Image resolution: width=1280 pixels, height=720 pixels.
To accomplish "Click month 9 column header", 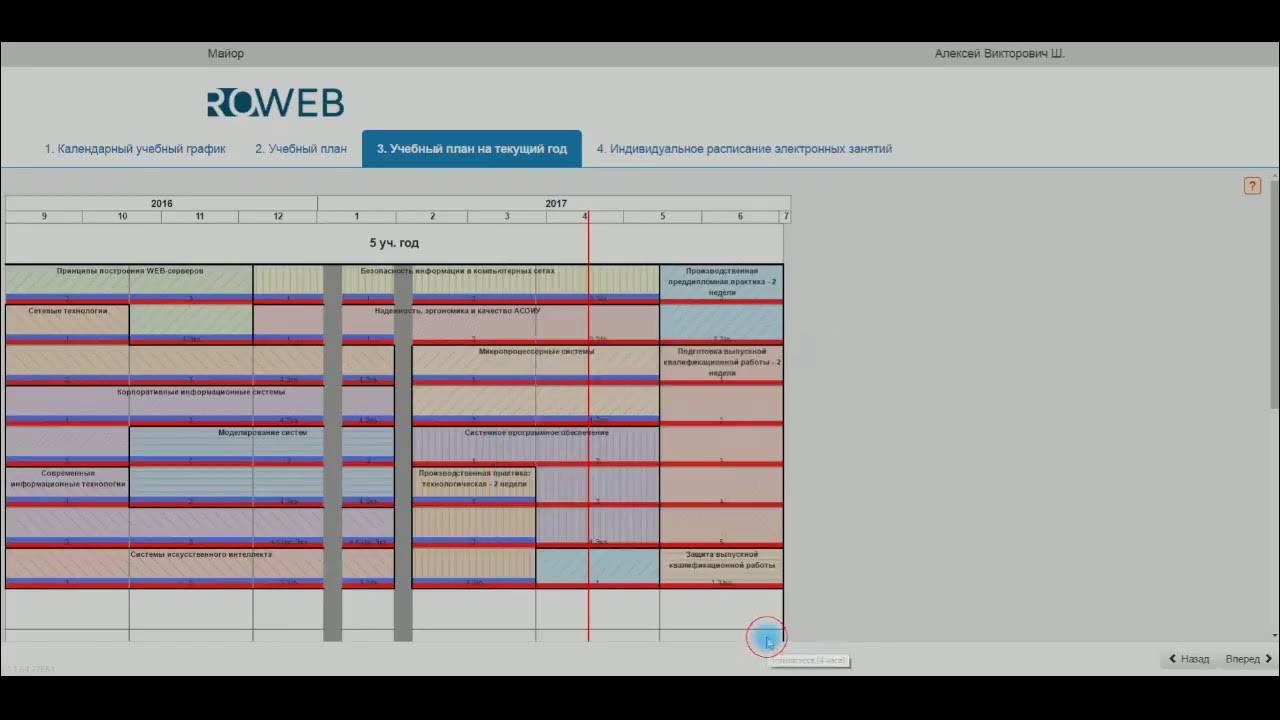I will tap(44, 217).
